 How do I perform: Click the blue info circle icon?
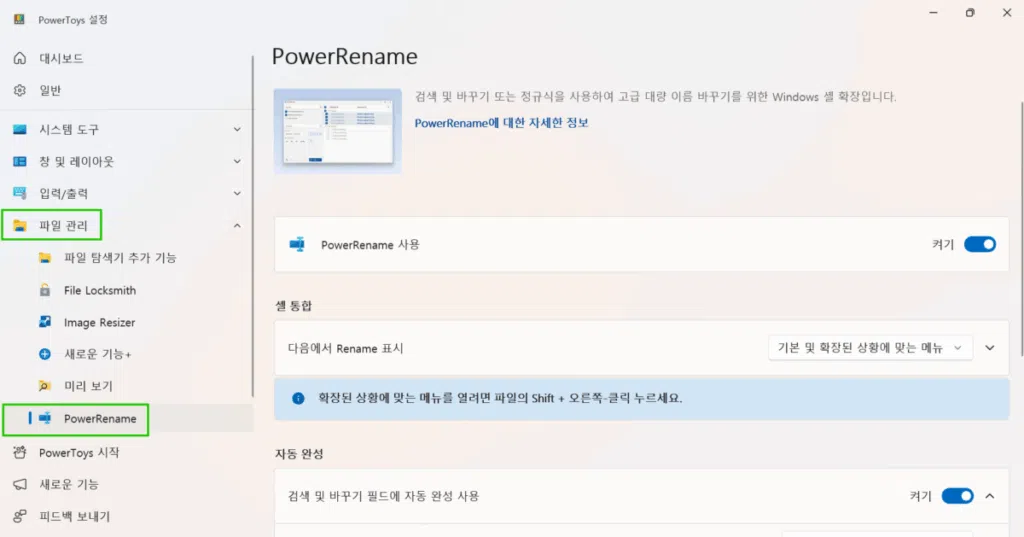[298, 399]
